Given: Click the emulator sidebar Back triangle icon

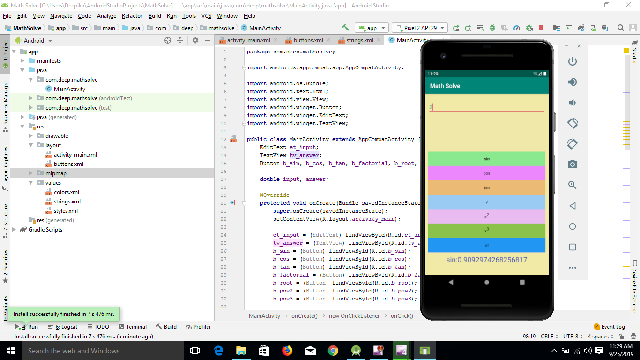Looking at the screenshot, I should click(x=572, y=205).
